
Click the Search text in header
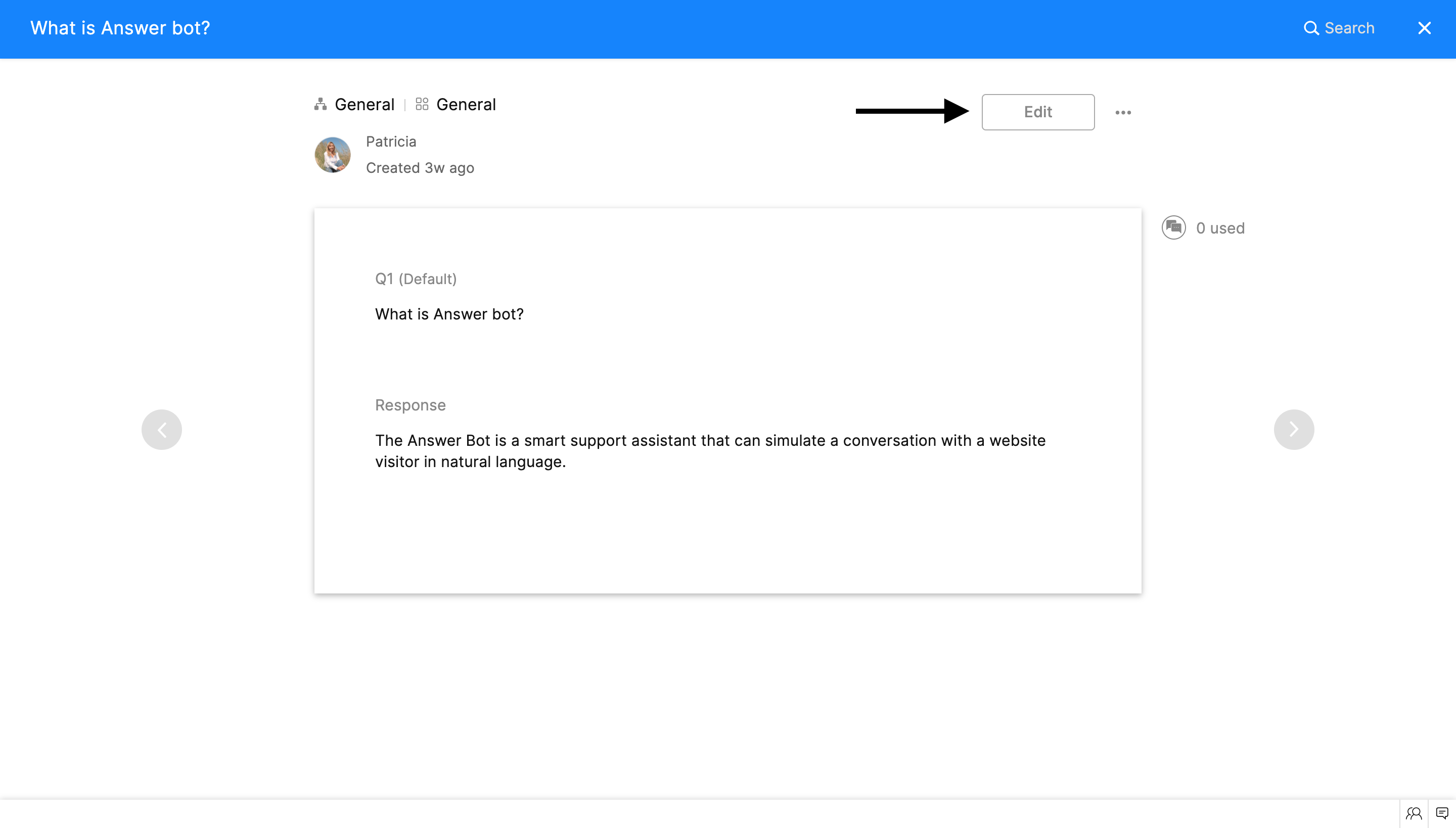[1349, 28]
